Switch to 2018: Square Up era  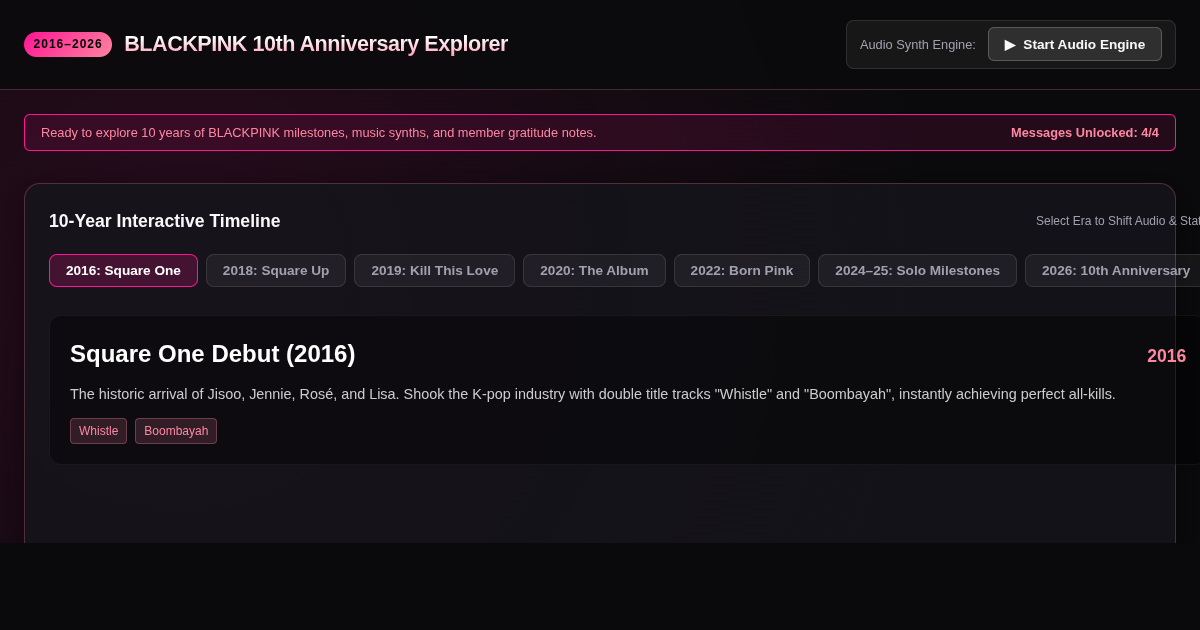276,270
